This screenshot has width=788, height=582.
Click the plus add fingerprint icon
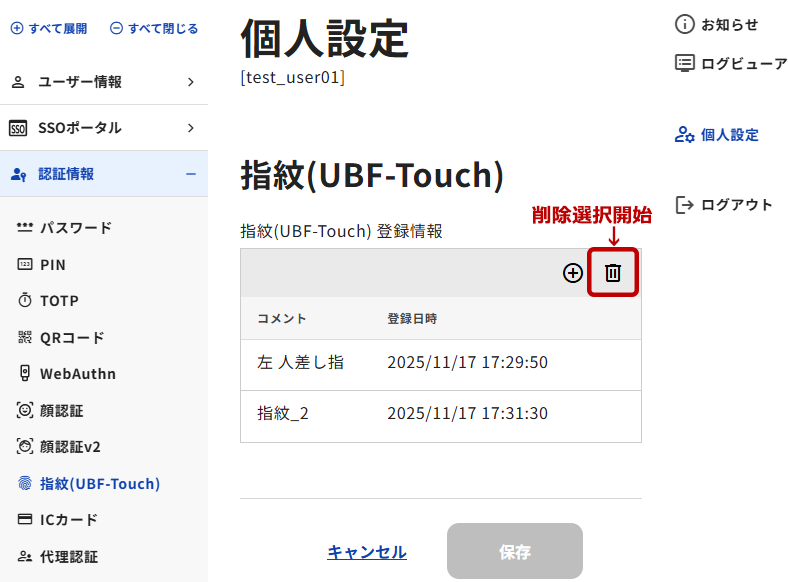pyautogui.click(x=573, y=273)
